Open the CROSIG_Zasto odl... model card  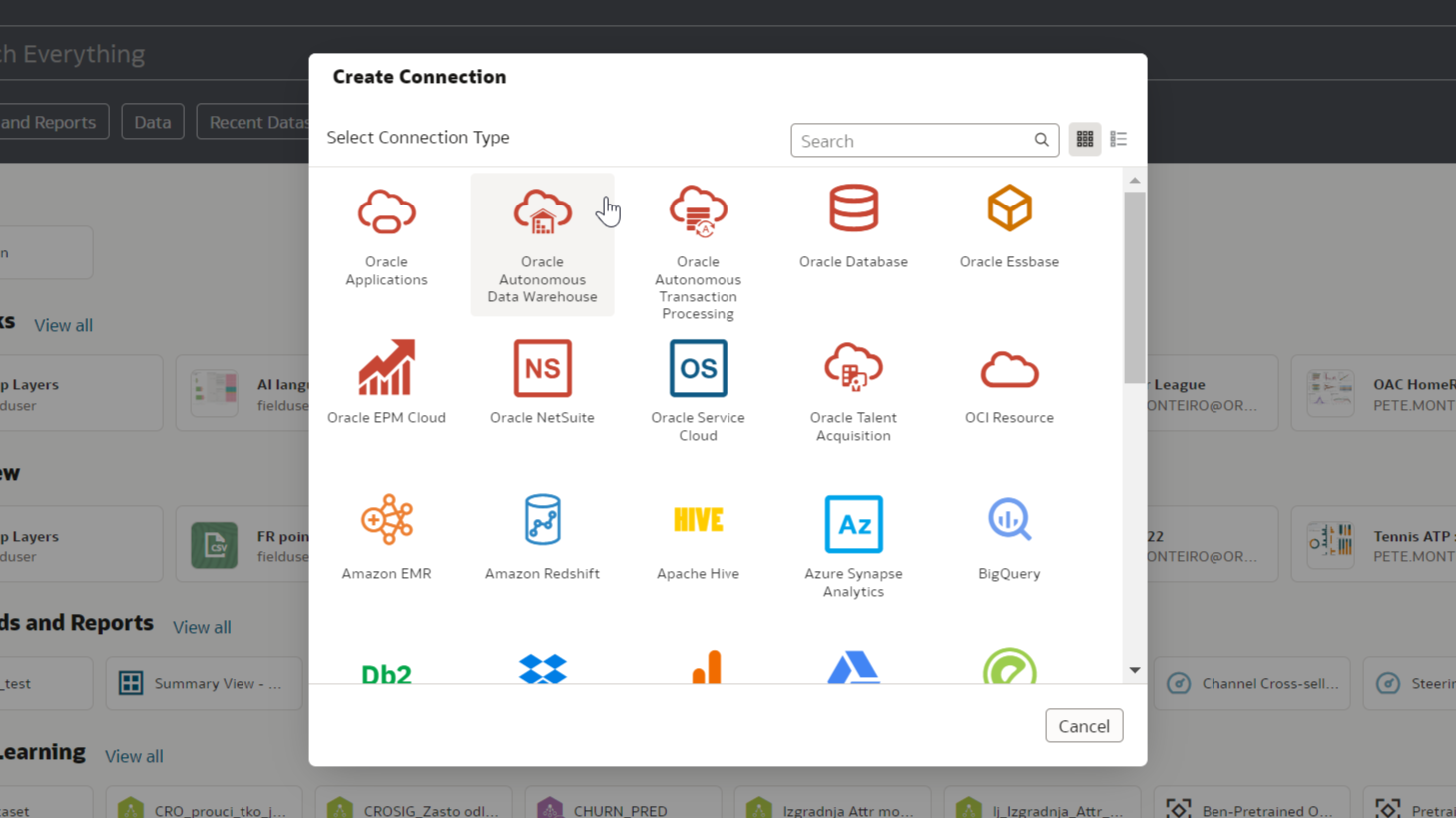point(414,803)
